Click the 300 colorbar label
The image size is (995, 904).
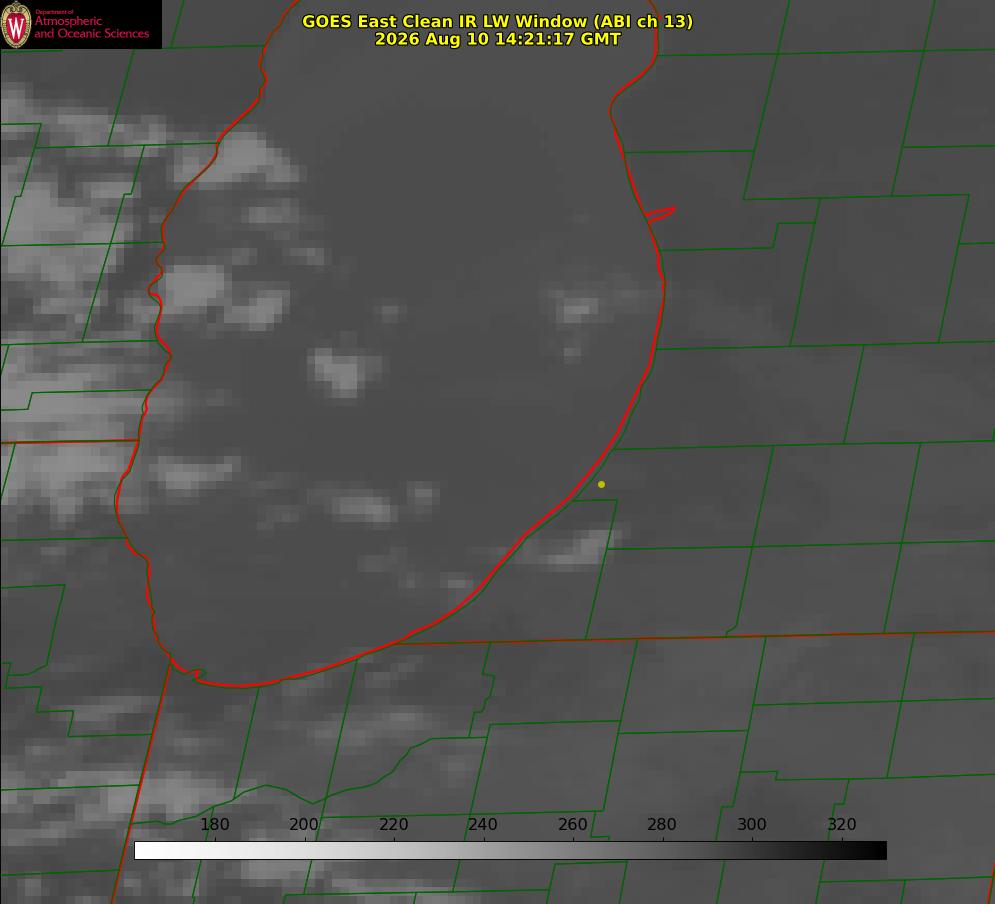(x=751, y=824)
